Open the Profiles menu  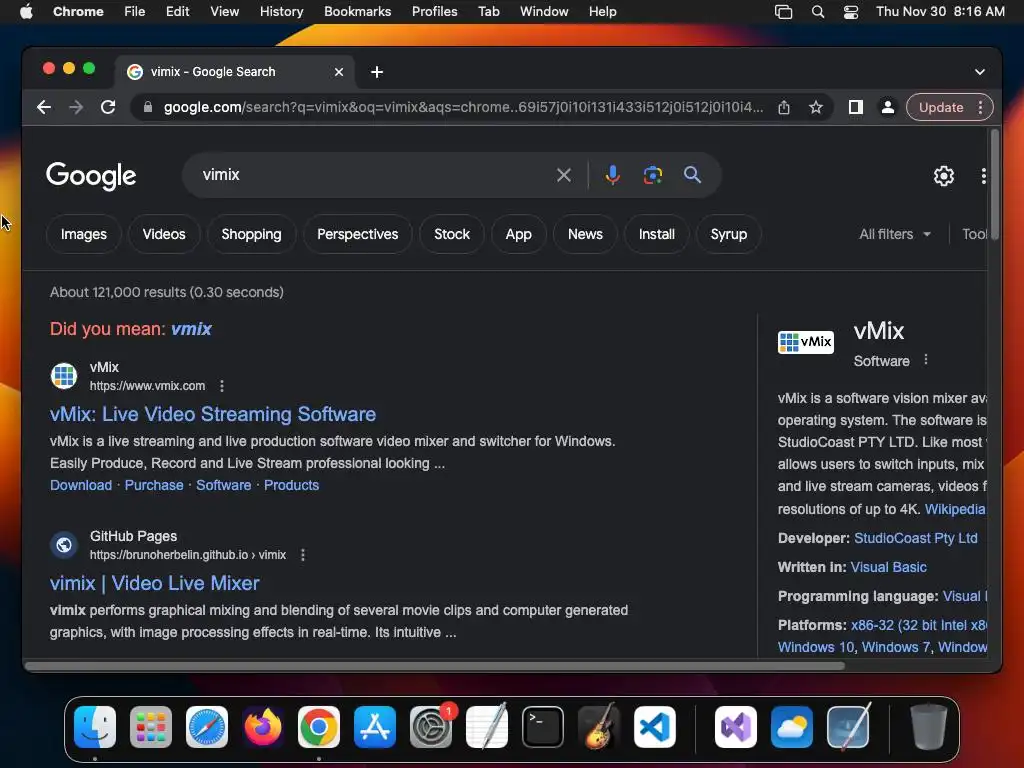pyautogui.click(x=434, y=12)
